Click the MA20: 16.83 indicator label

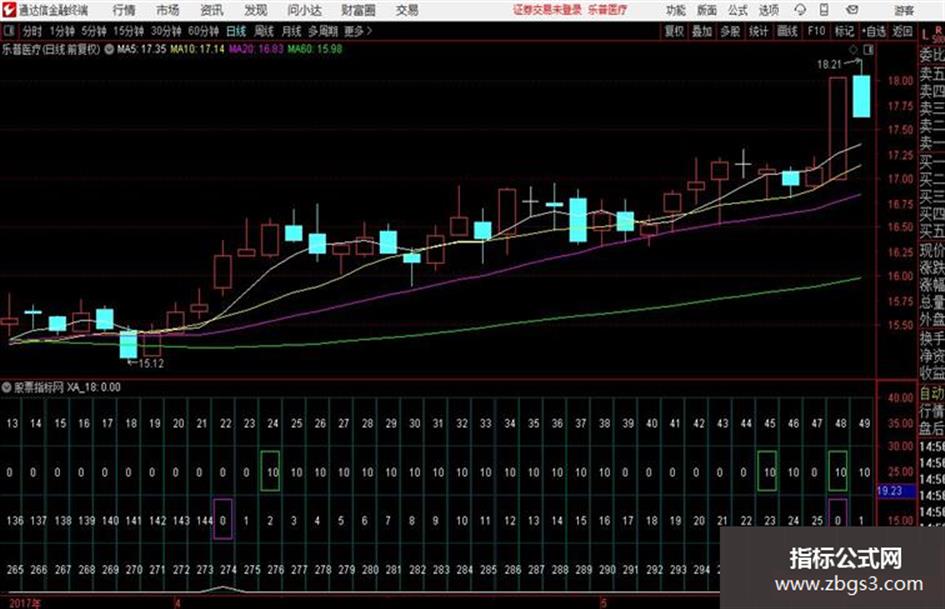click(x=256, y=49)
